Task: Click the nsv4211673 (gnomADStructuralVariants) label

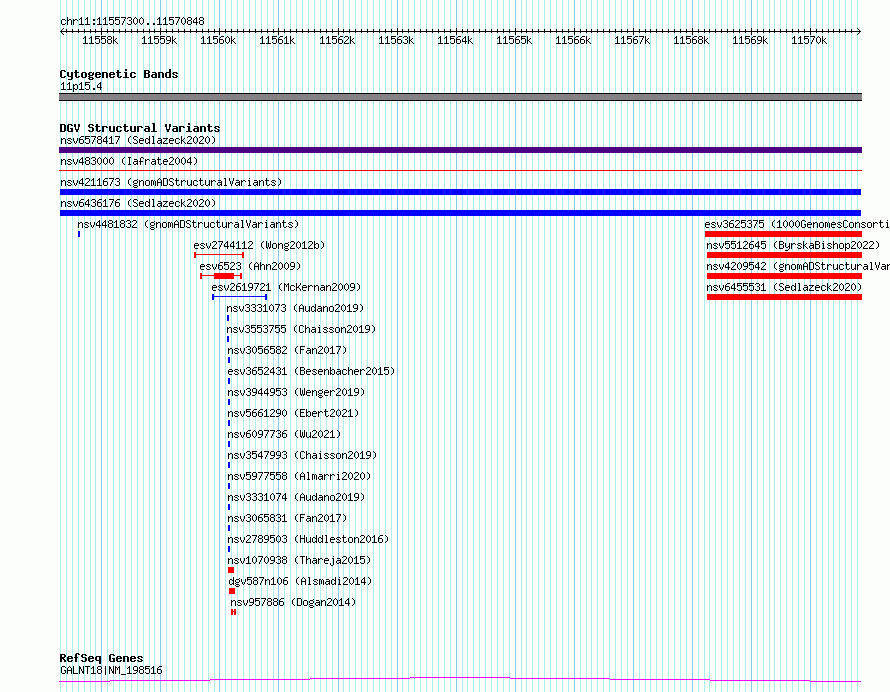Action: pos(171,182)
